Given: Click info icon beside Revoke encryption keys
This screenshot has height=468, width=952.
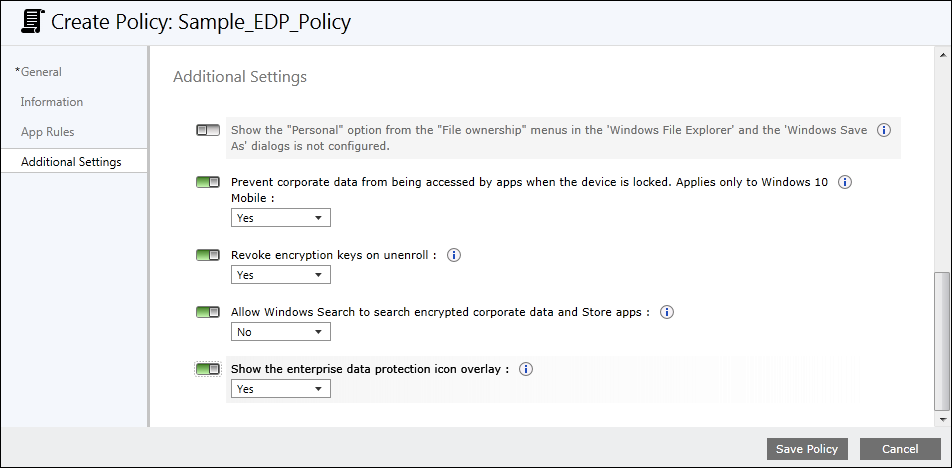Looking at the screenshot, I should (453, 255).
